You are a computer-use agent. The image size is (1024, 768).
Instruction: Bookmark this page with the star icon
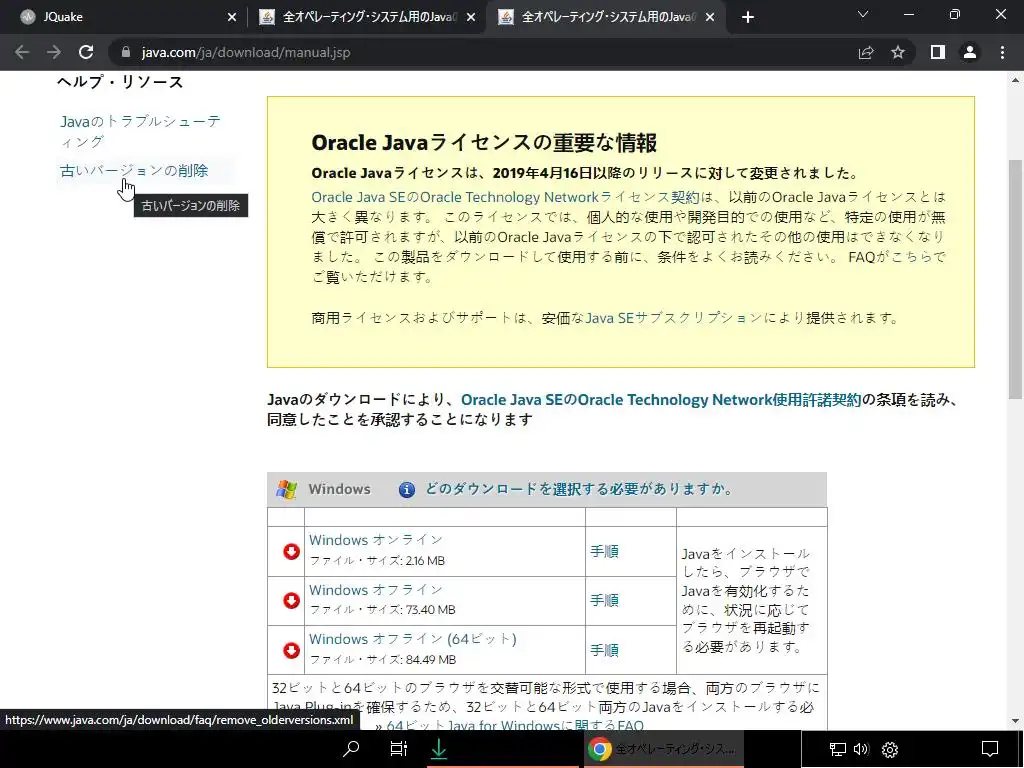click(898, 52)
